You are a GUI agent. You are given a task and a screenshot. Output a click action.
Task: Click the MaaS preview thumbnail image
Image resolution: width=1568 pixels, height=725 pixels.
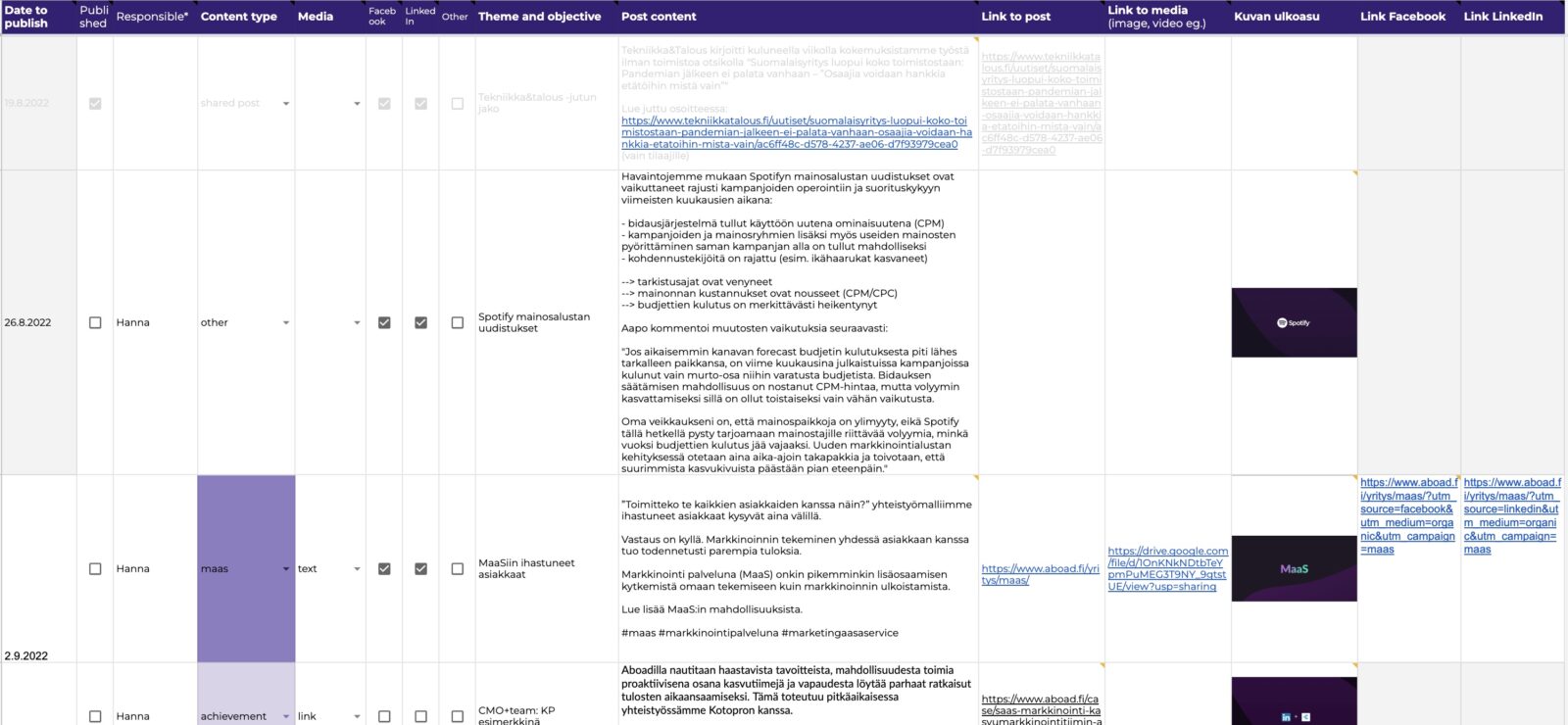click(x=1294, y=568)
